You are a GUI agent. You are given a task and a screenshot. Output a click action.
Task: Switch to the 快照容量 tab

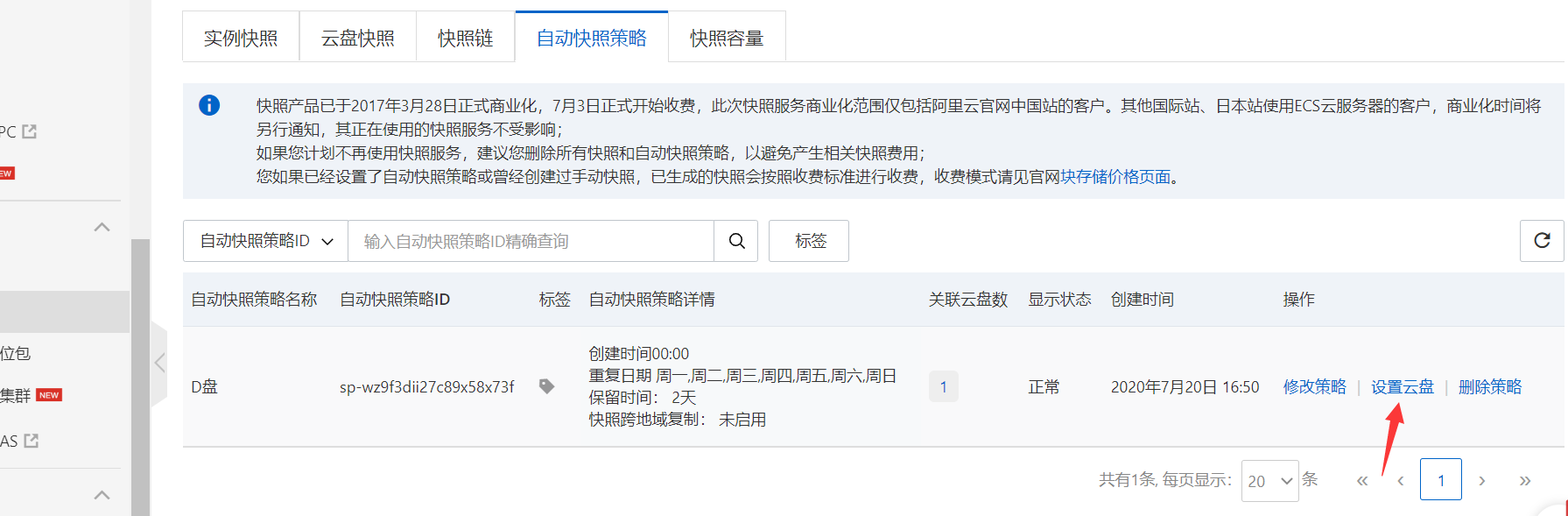[727, 39]
